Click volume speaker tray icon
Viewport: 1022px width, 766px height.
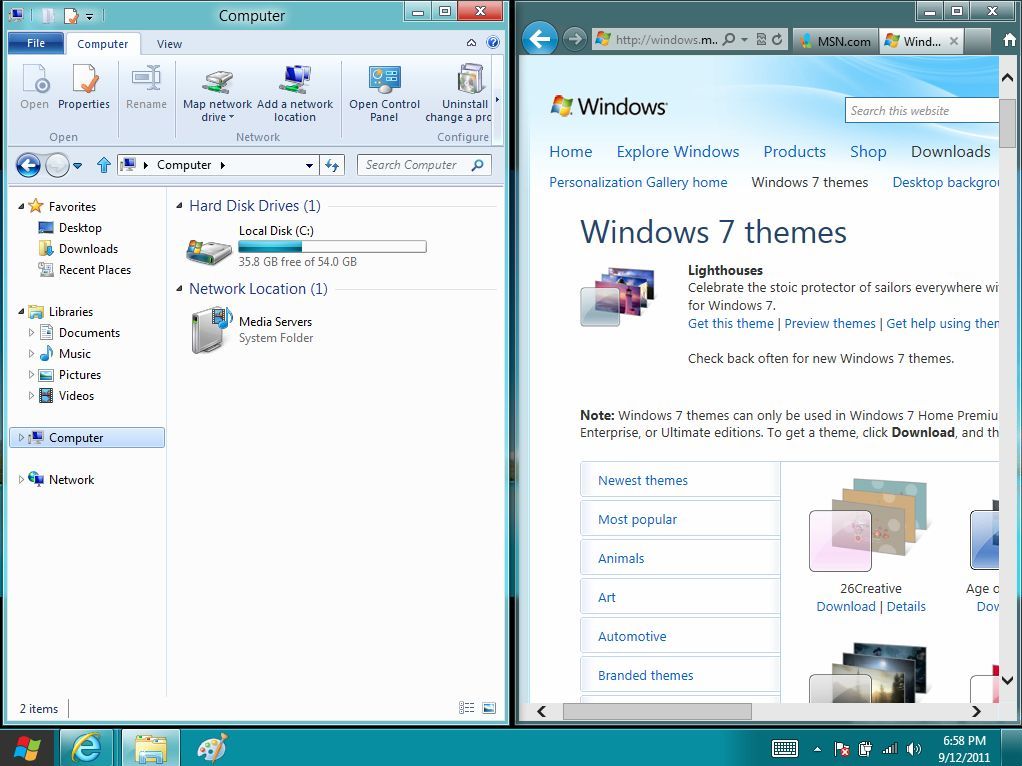pos(913,749)
